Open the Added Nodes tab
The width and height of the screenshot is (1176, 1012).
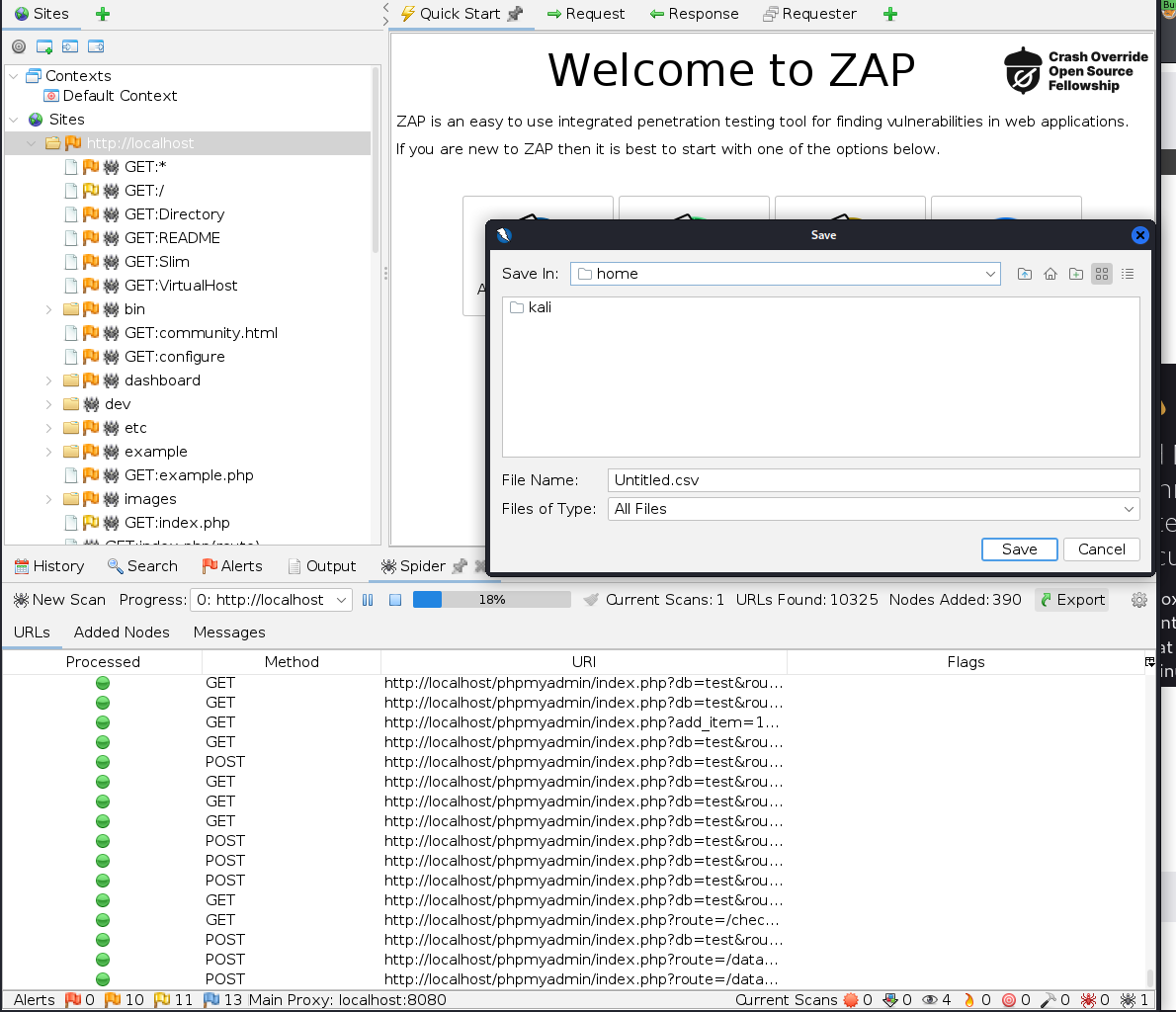point(122,632)
